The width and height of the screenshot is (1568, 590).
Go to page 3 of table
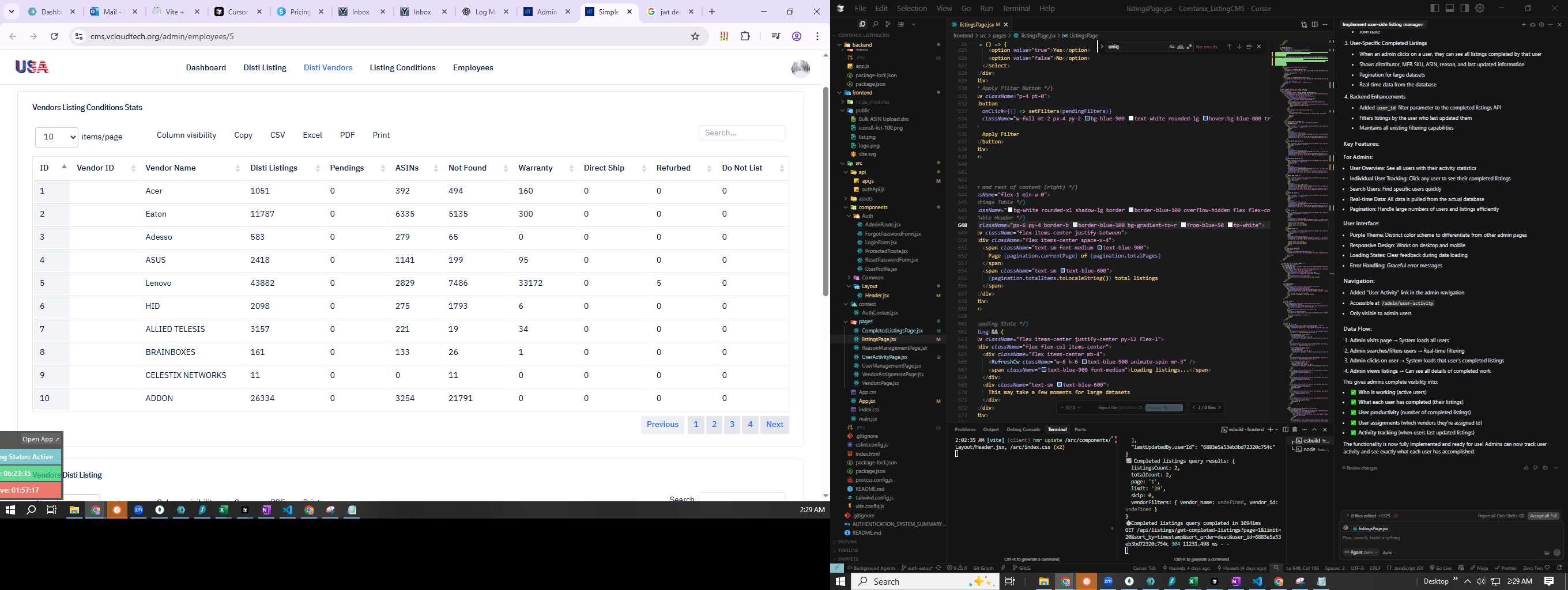pos(732,425)
